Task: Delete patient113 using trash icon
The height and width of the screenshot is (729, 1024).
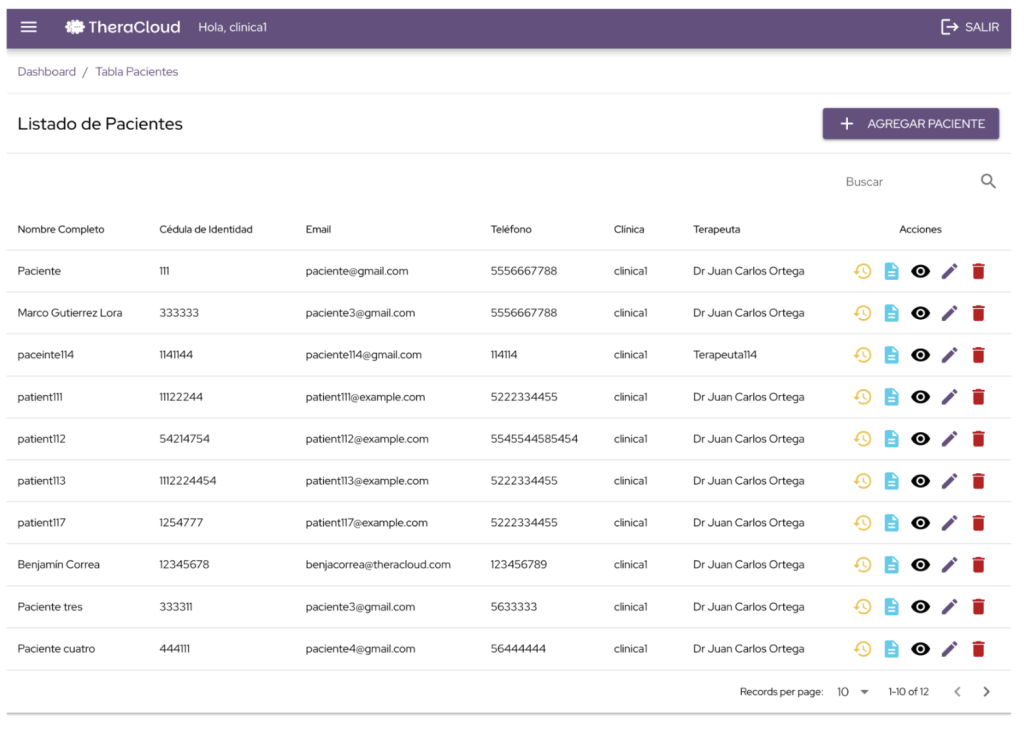Action: point(978,481)
